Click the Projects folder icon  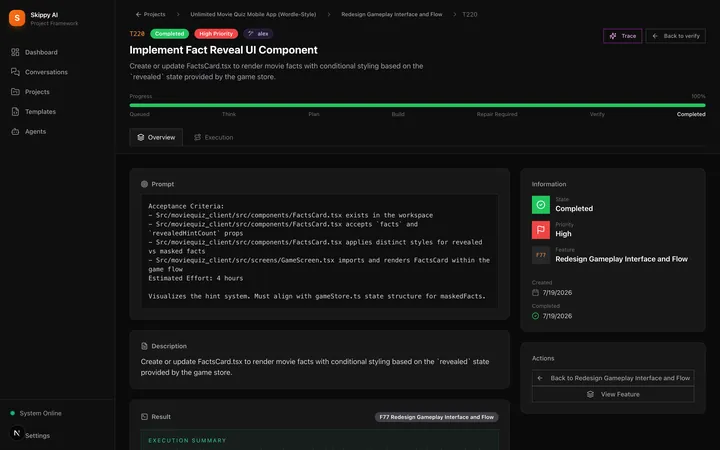[x=15, y=92]
